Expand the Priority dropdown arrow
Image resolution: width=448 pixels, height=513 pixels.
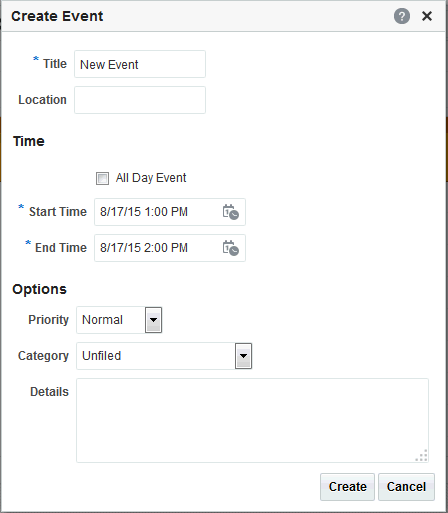pos(153,320)
